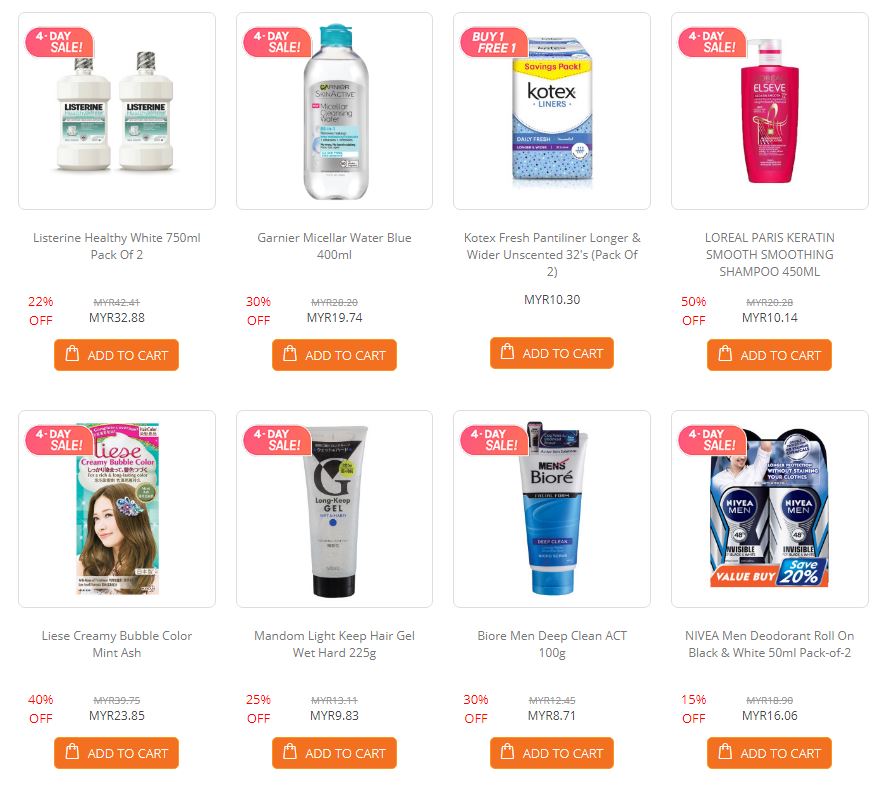Open the Liese Creamy Bubble Color image
Image resolution: width=888 pixels, height=785 pixels.
click(x=117, y=509)
